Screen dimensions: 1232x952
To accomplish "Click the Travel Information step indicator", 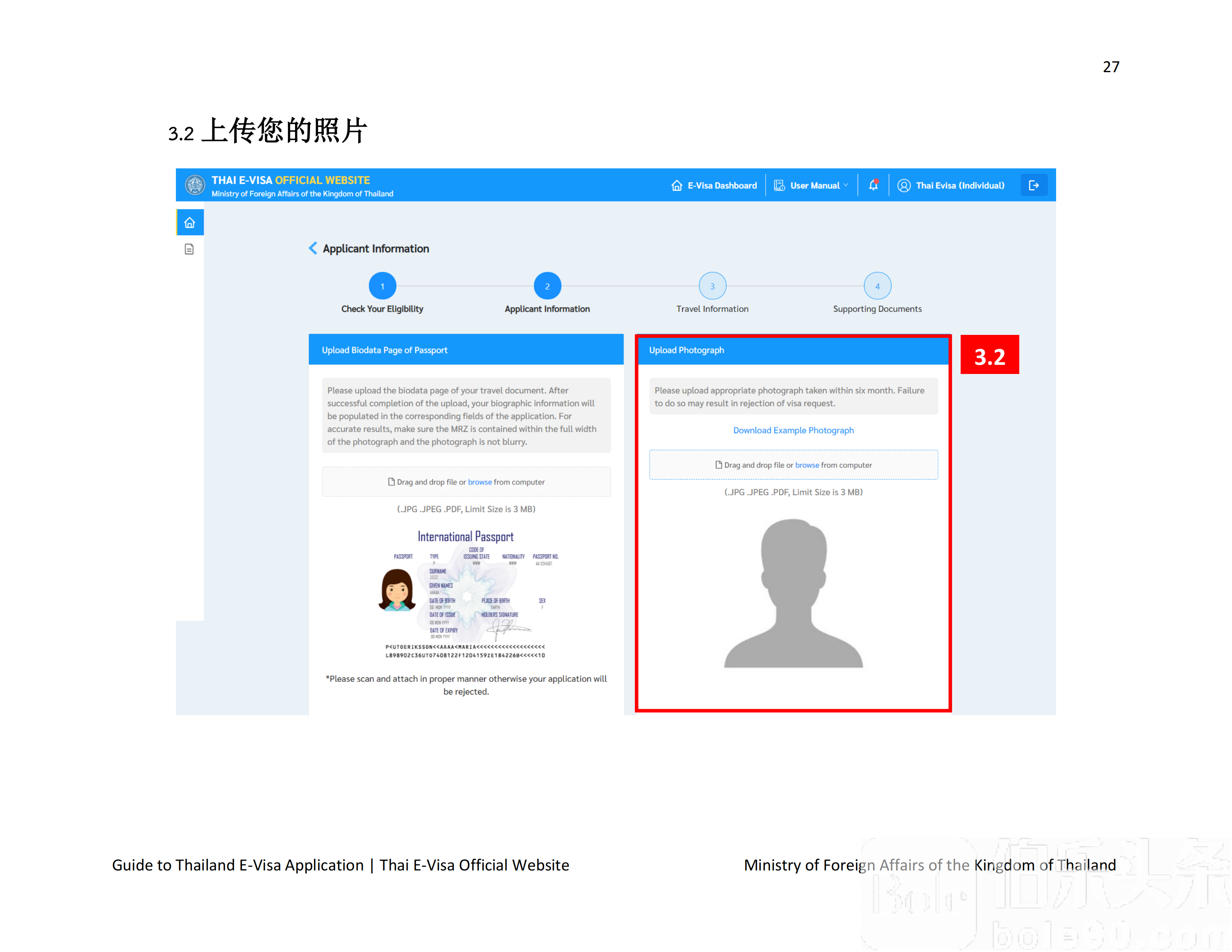I will pyautogui.click(x=711, y=287).
